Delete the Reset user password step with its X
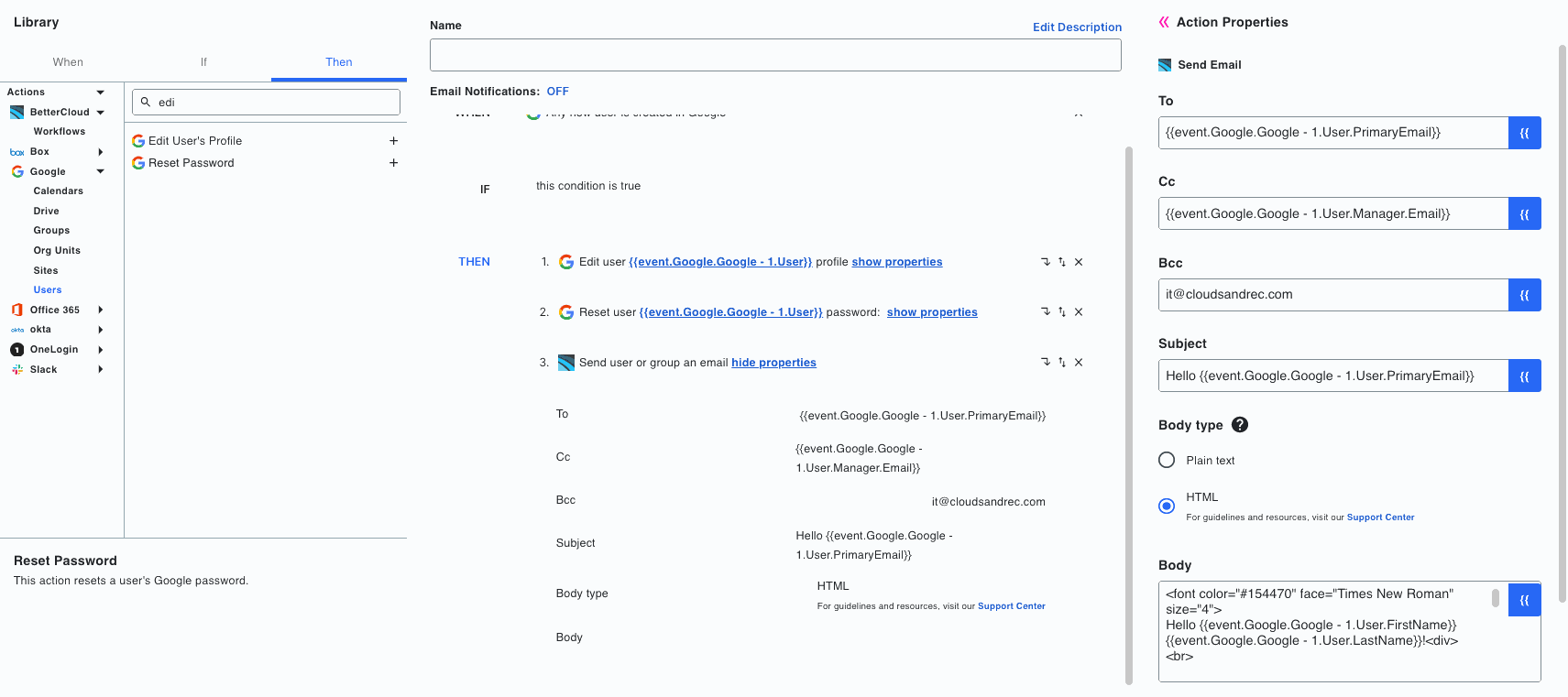The height and width of the screenshot is (697, 1568). (x=1079, y=312)
